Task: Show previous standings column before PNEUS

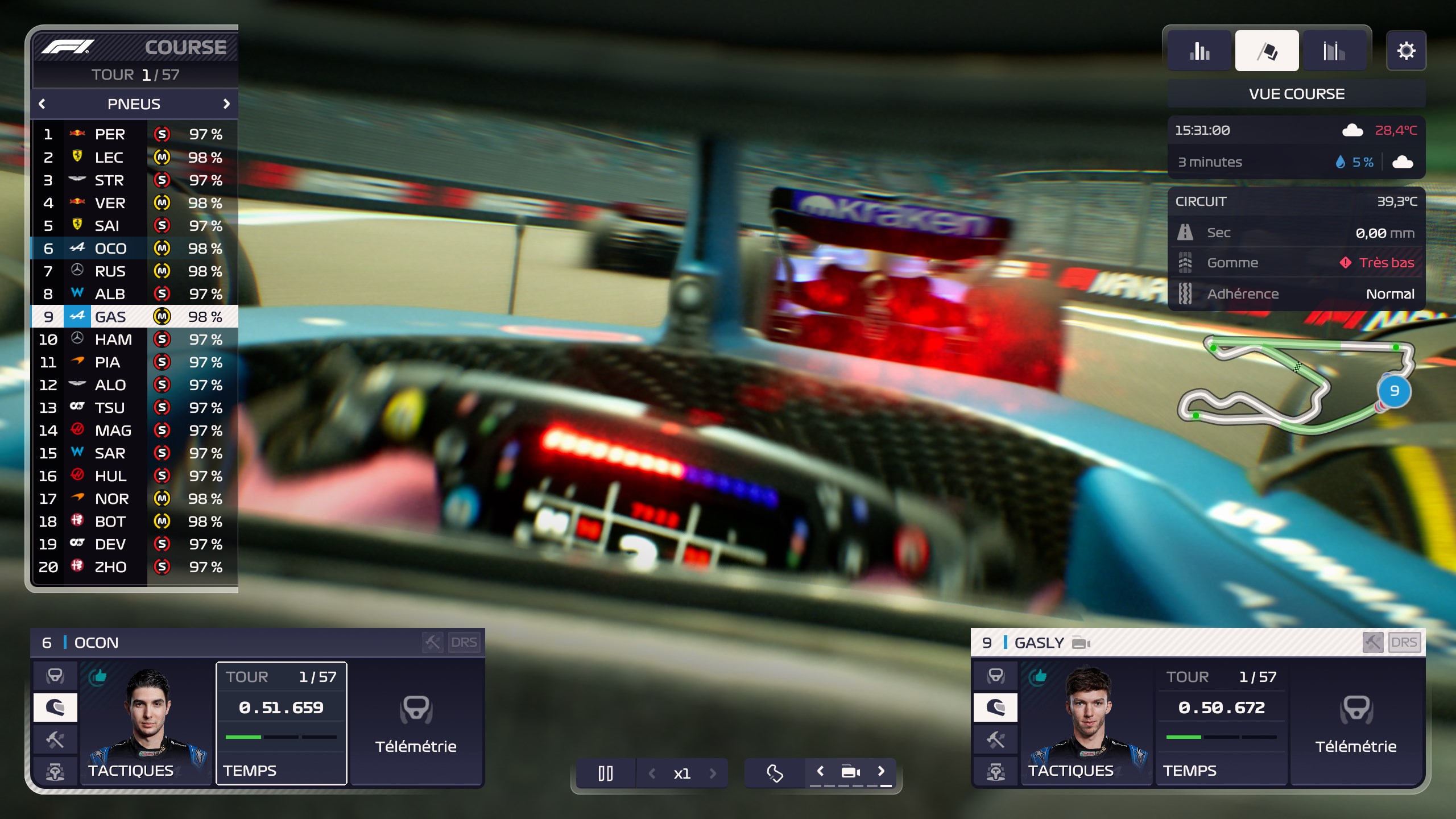Action: tap(42, 104)
